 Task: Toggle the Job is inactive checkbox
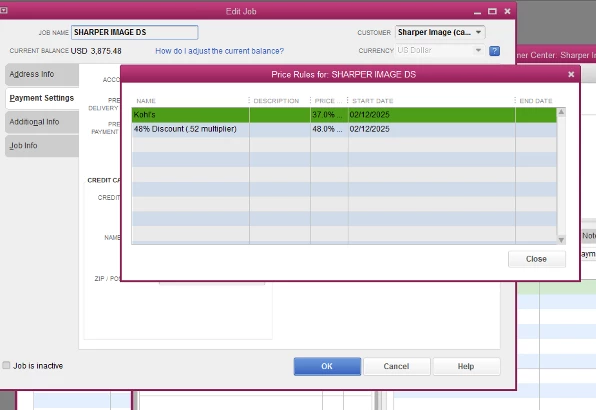point(6,365)
